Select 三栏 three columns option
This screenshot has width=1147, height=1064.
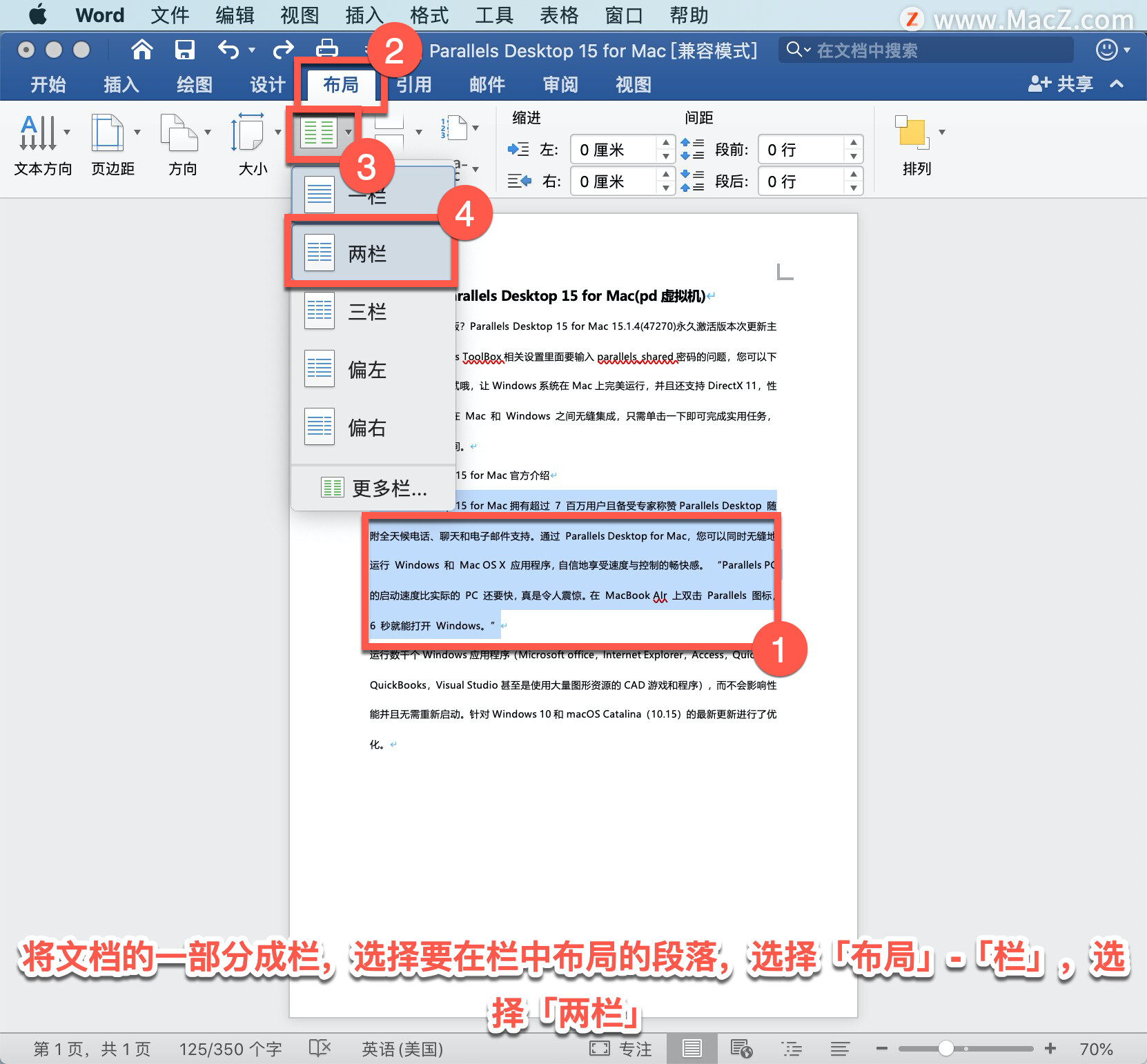click(373, 311)
